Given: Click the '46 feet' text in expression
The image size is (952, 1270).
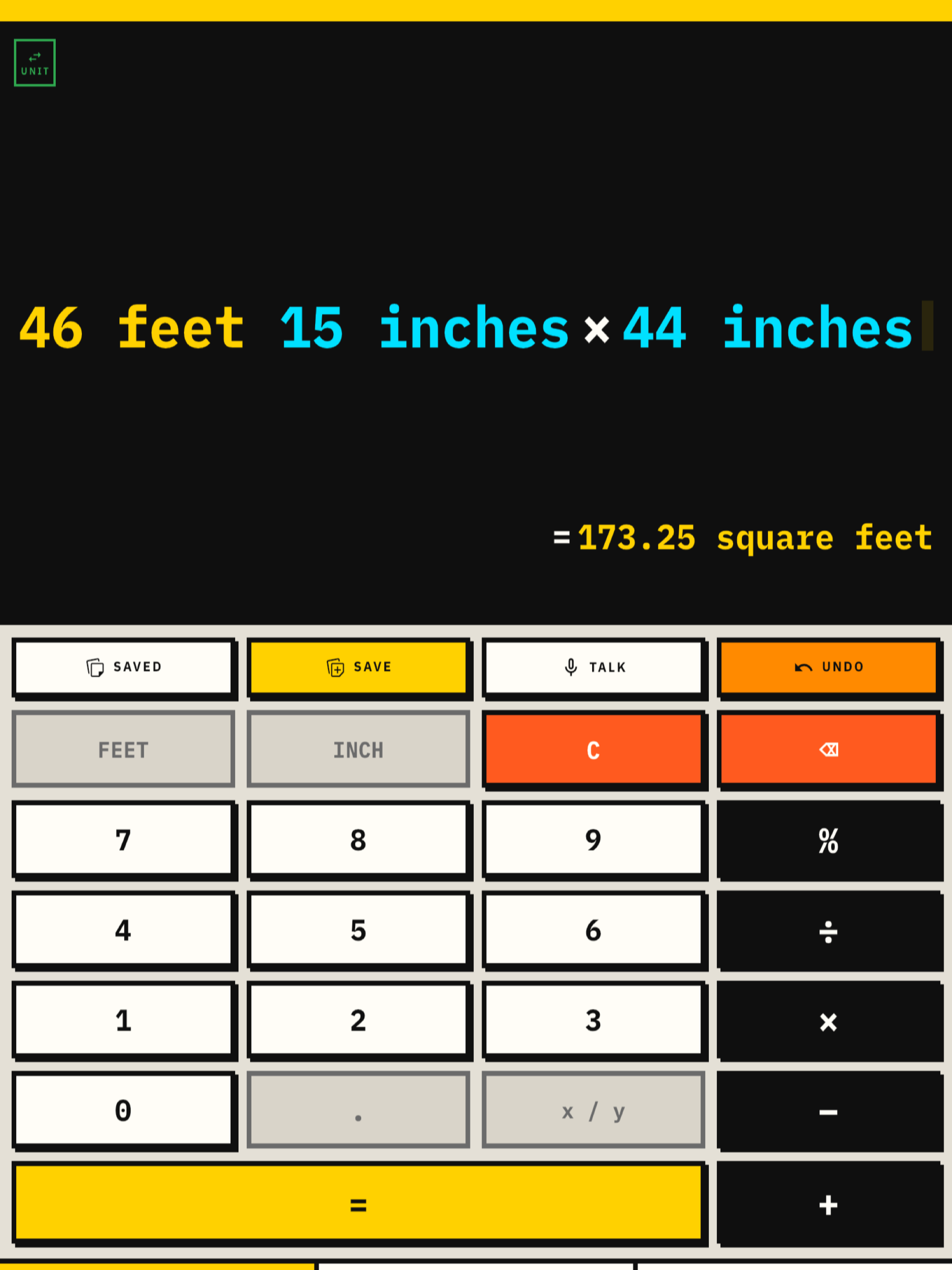Looking at the screenshot, I should coord(132,327).
